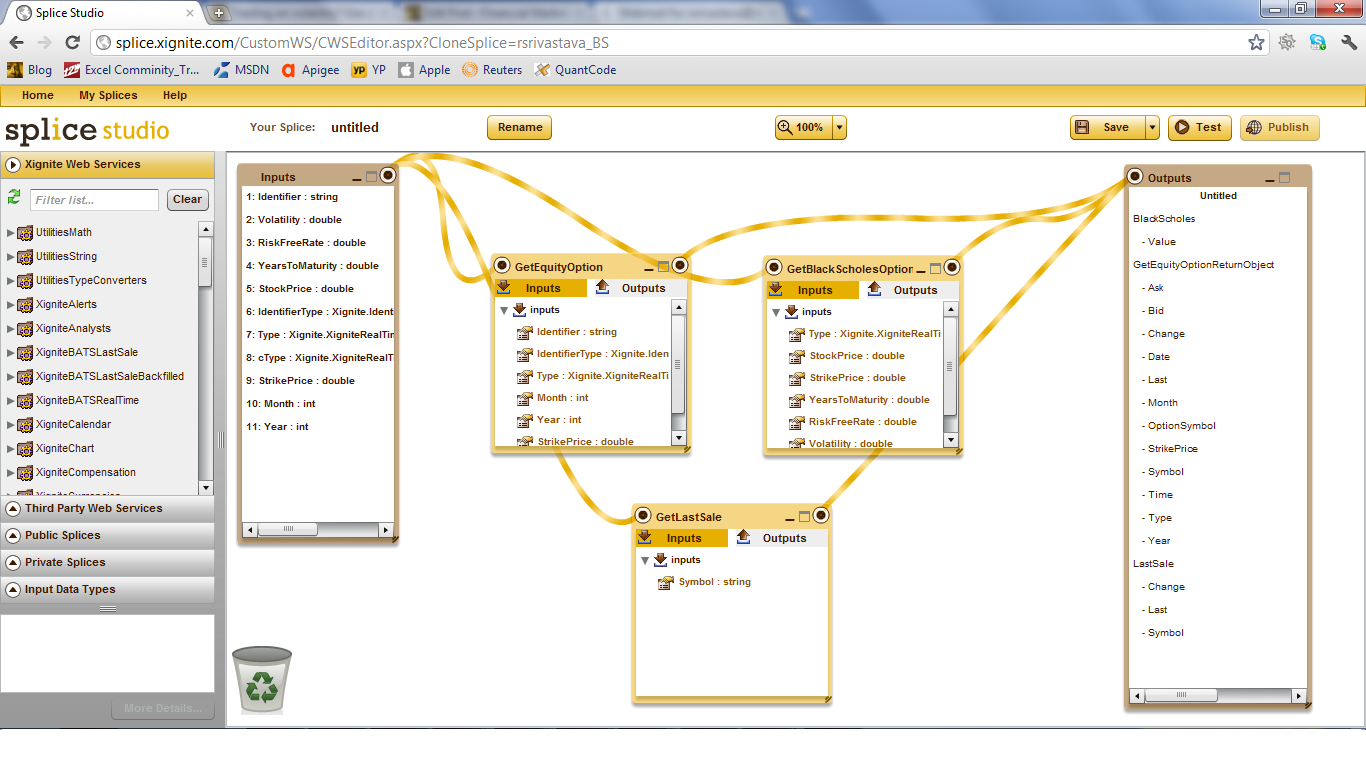The image size is (1366, 768).
Task: Click the XigniteAlerts service icon
Action: 25,304
